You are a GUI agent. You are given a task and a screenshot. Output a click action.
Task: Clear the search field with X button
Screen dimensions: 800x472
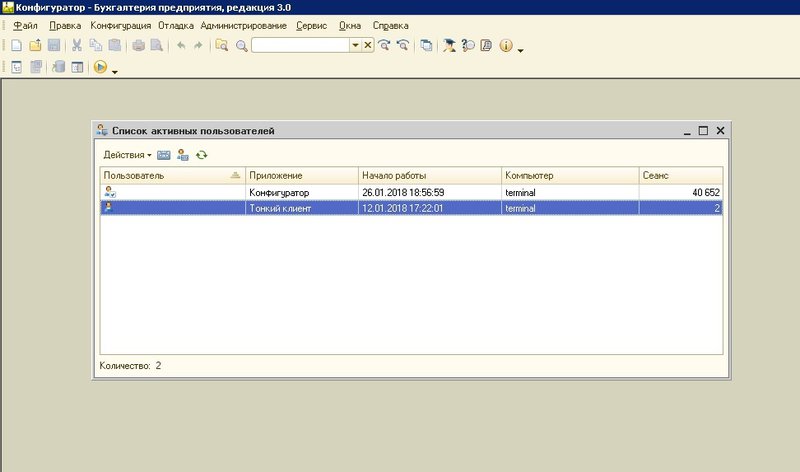367,45
